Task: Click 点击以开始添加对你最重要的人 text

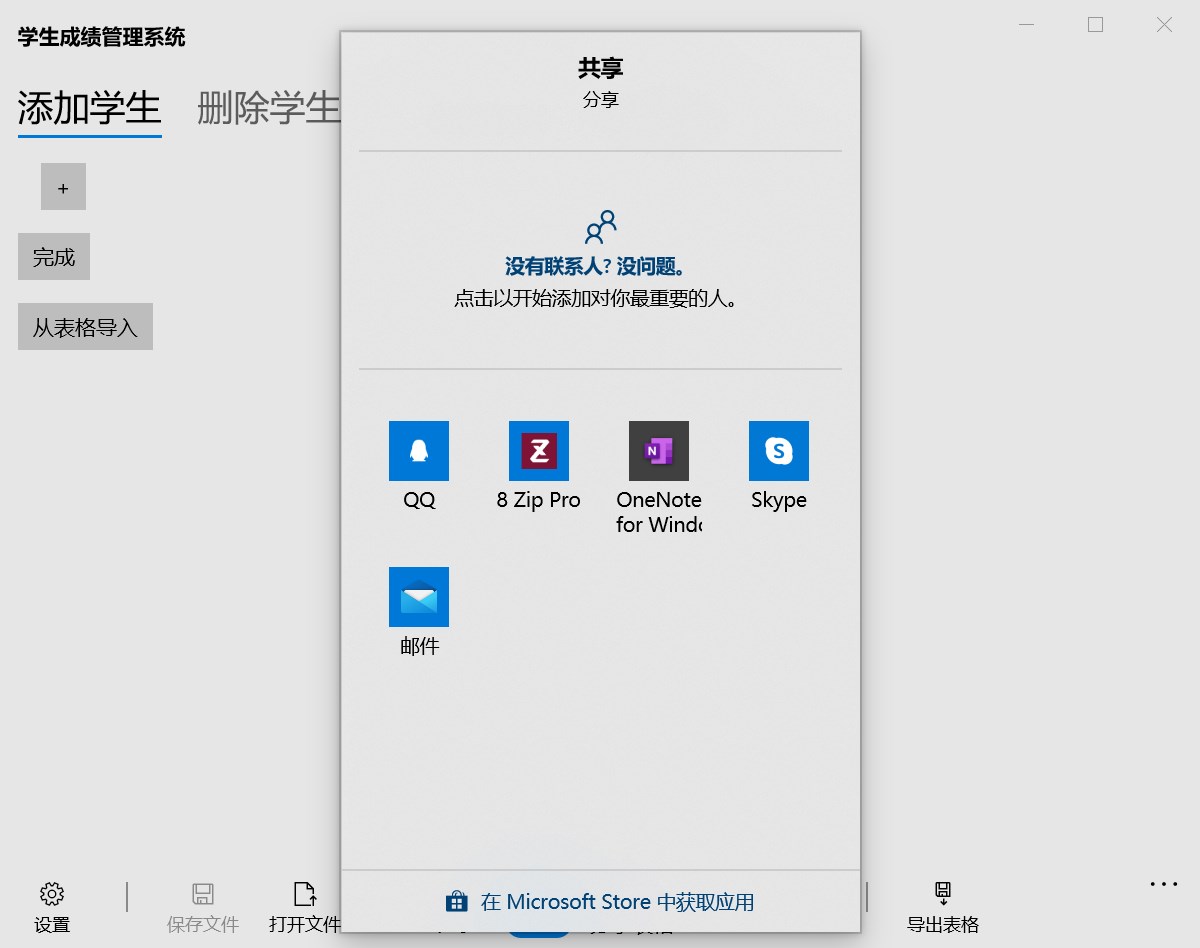Action: [599, 298]
